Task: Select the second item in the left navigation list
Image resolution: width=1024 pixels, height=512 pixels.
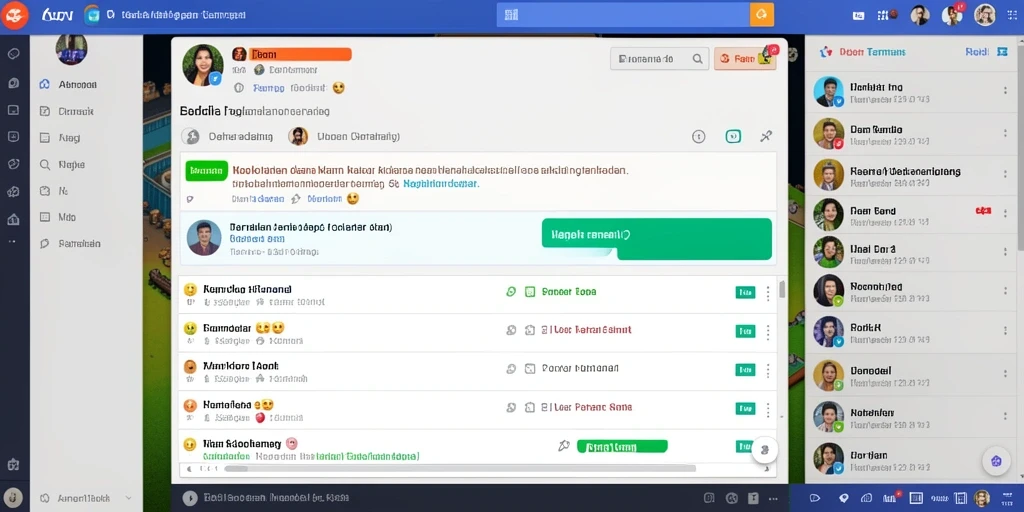Action: (x=68, y=112)
